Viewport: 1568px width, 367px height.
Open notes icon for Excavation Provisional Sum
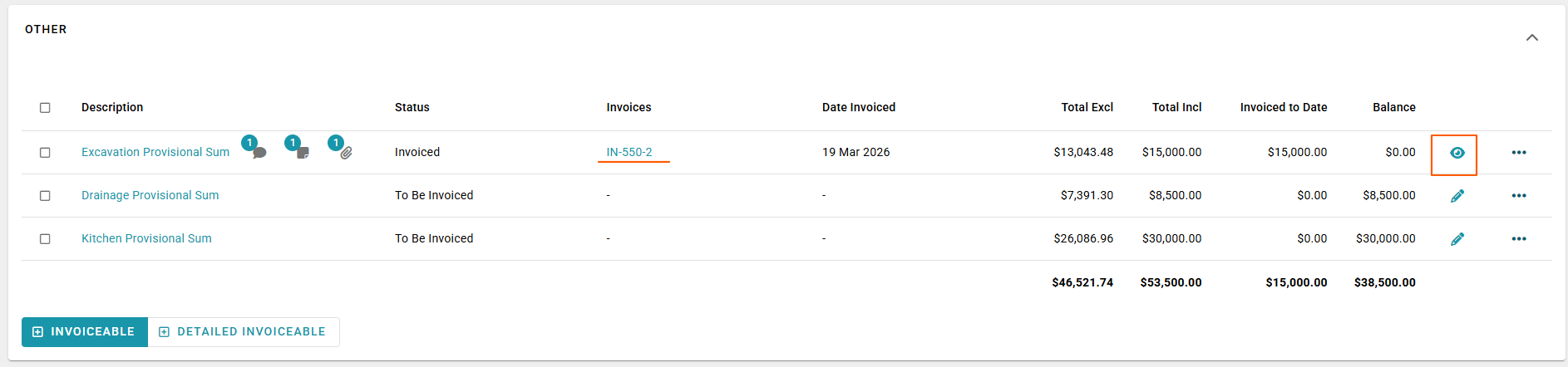click(302, 153)
